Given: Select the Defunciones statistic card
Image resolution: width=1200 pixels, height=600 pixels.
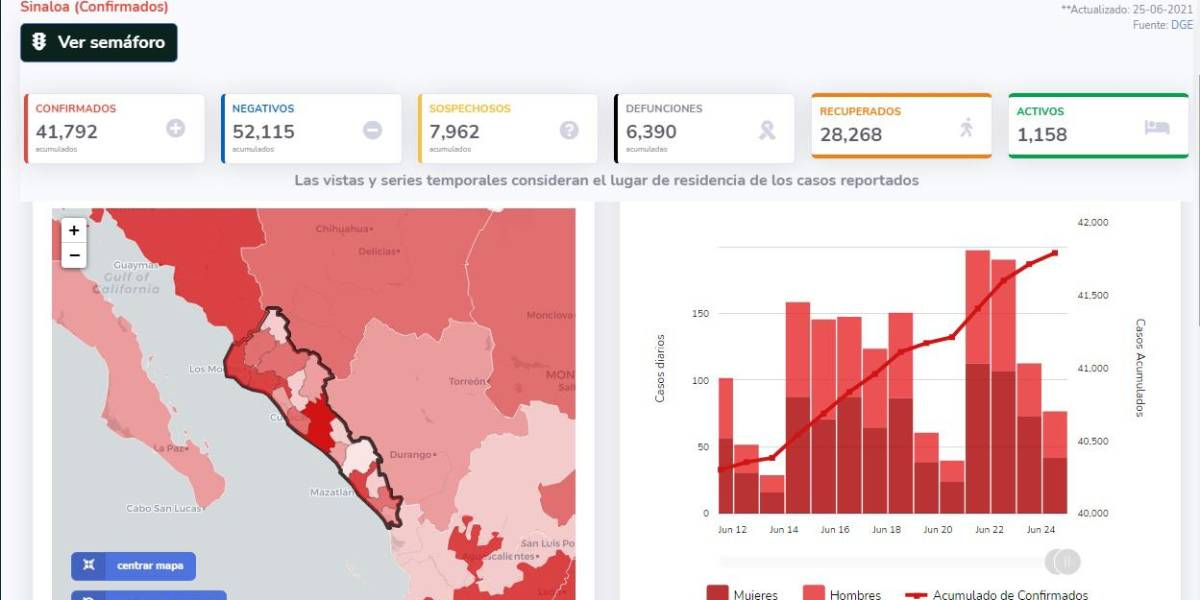Looking at the screenshot, I should 704,129.
